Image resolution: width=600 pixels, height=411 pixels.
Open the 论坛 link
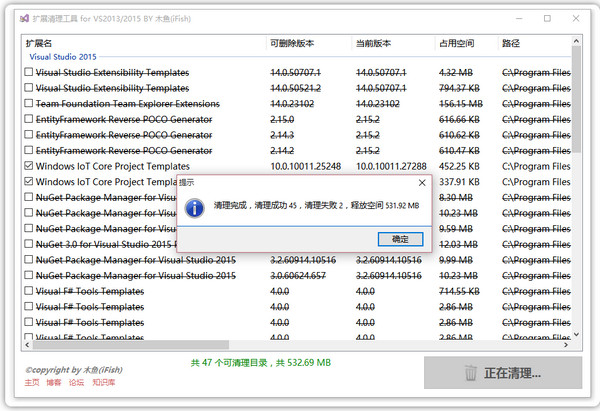tap(76, 382)
